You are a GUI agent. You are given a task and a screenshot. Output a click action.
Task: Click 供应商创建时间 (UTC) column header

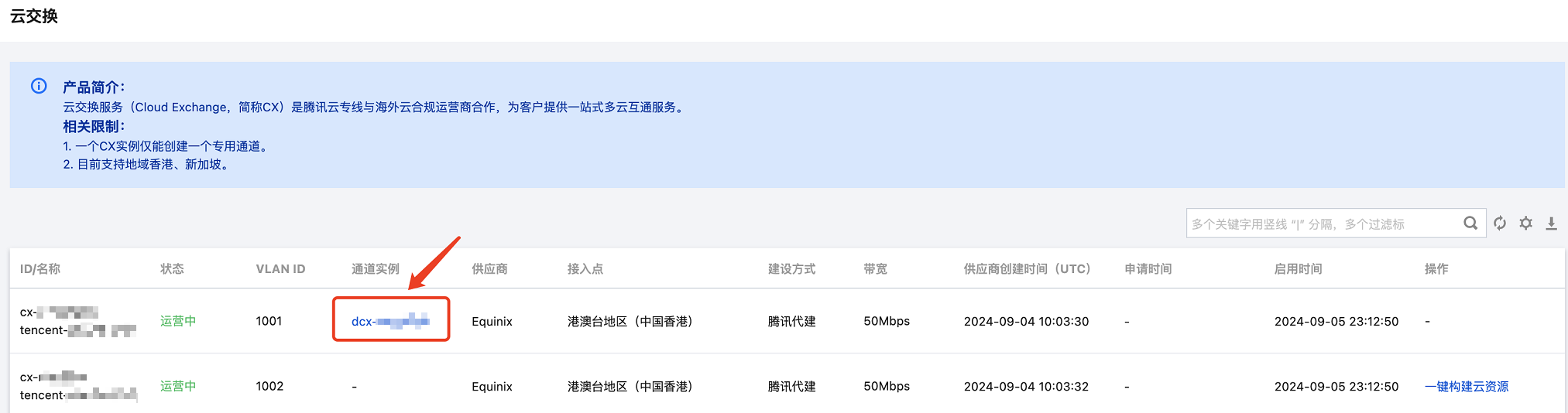click(1027, 268)
